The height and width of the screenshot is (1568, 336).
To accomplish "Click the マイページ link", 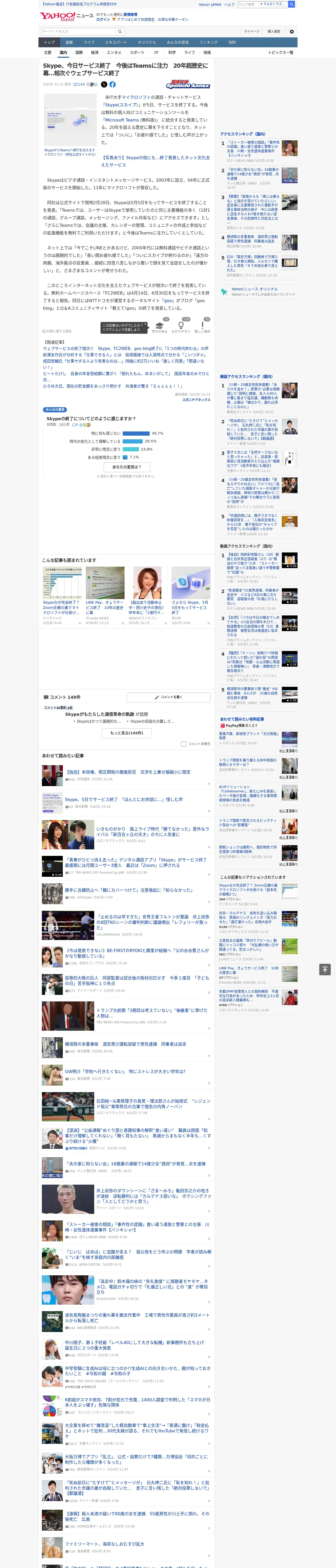I will (x=251, y=31).
